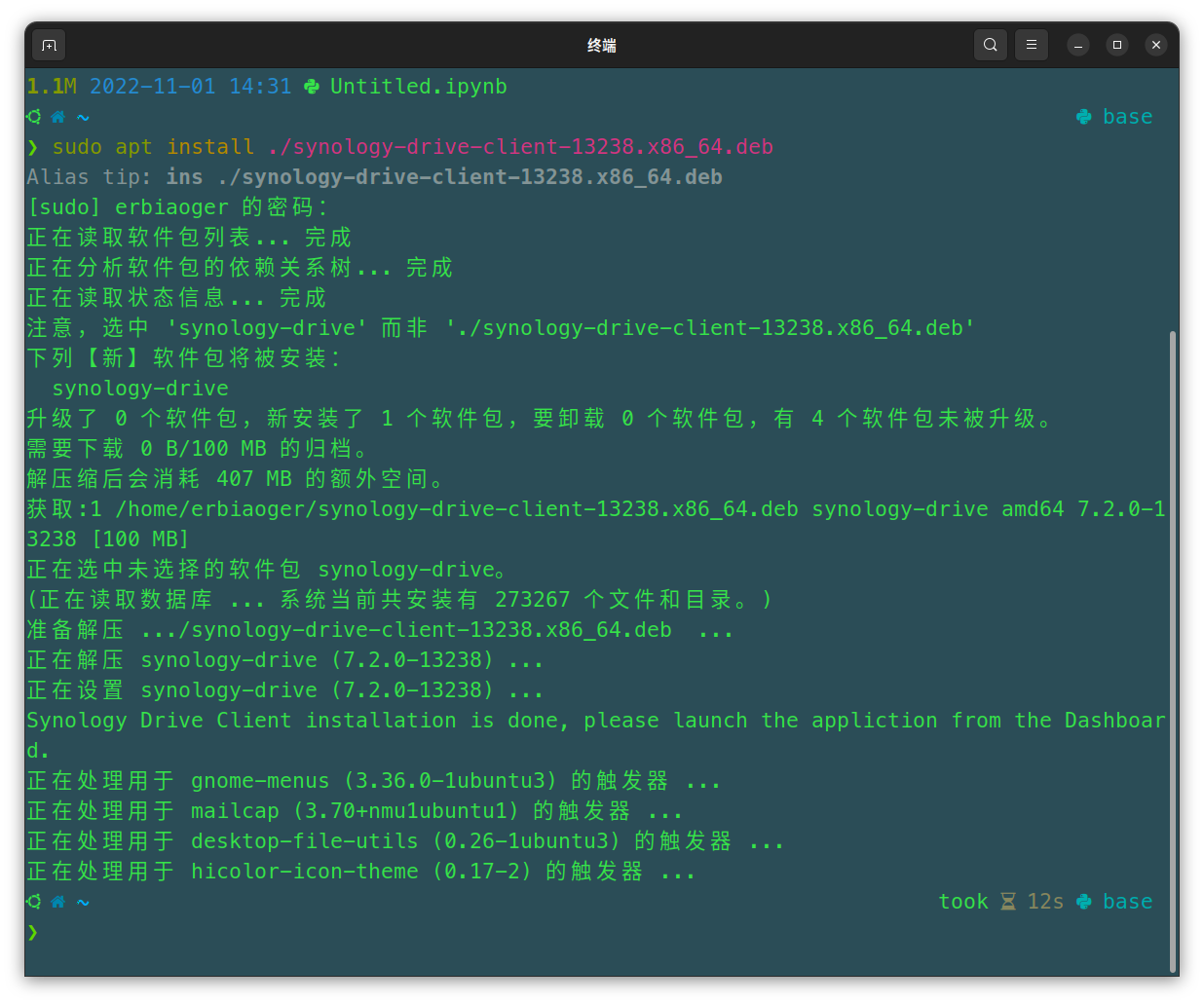
Task: Click the empty prompt arrow on the last line
Action: click(x=33, y=932)
